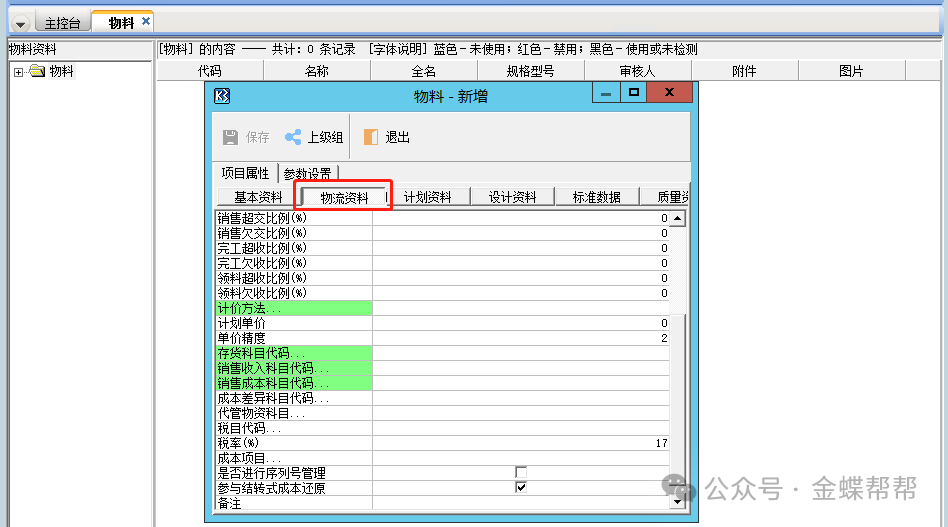The height and width of the screenshot is (527, 948).
Task: Select the 物料 tree item label
Action: point(61,71)
